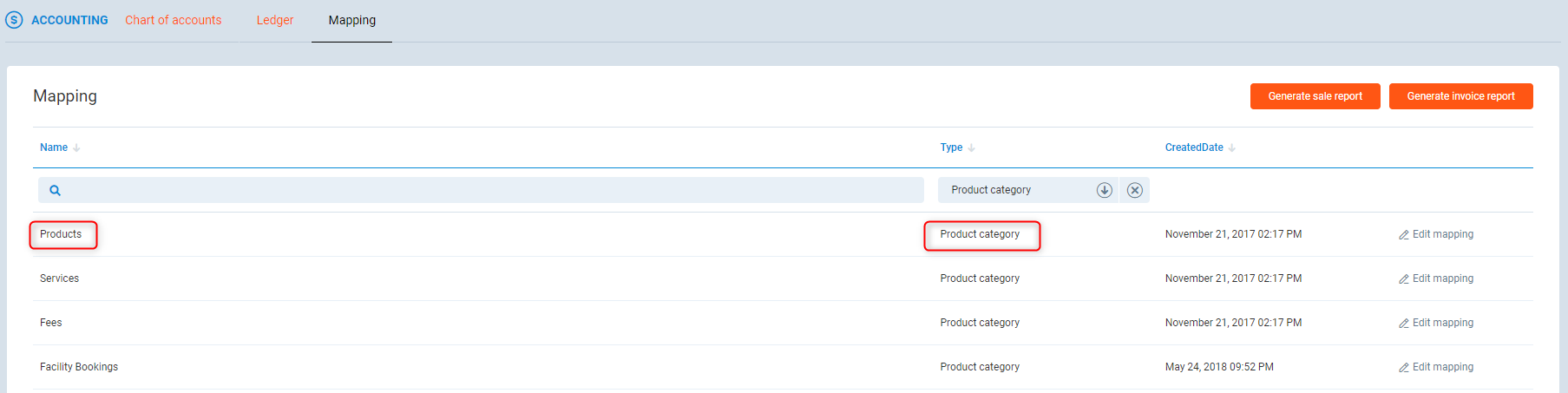Click Generate sale report button

tap(1315, 96)
